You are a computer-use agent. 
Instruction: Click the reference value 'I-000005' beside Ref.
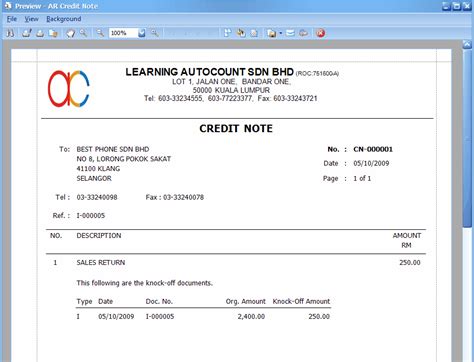click(91, 216)
